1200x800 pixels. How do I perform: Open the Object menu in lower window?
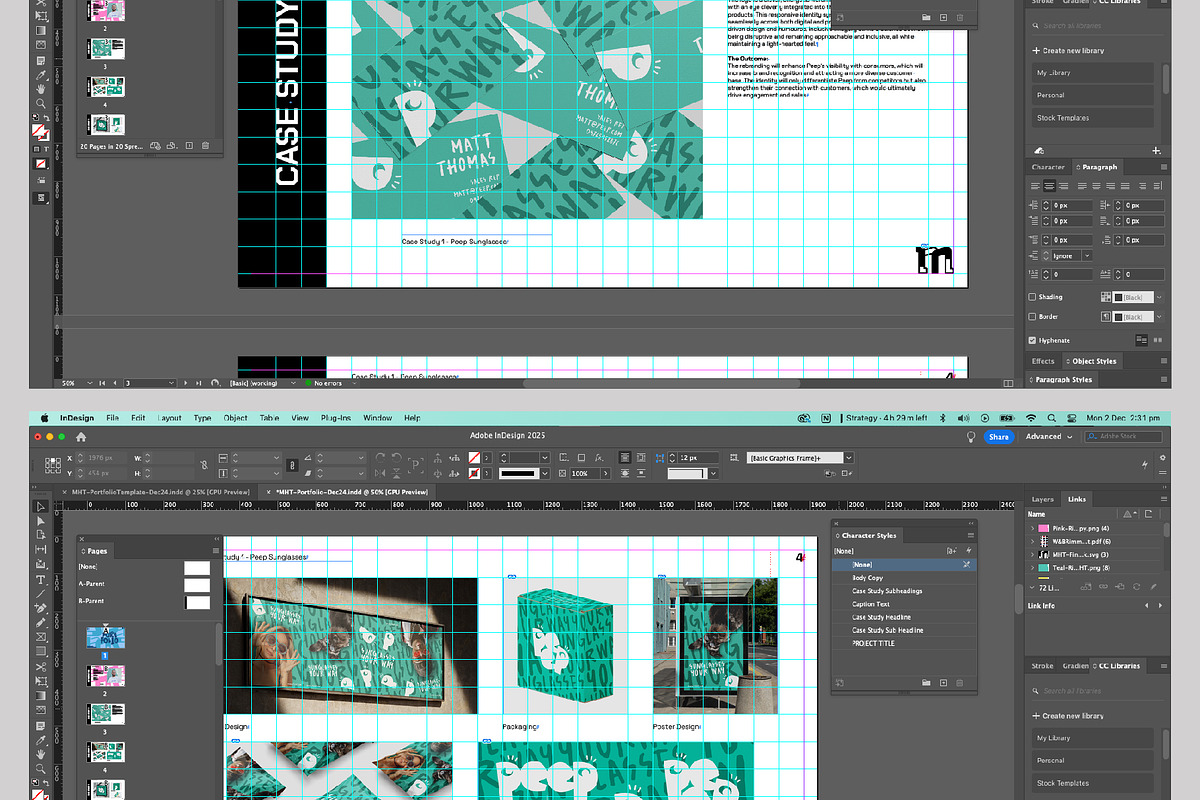point(236,418)
